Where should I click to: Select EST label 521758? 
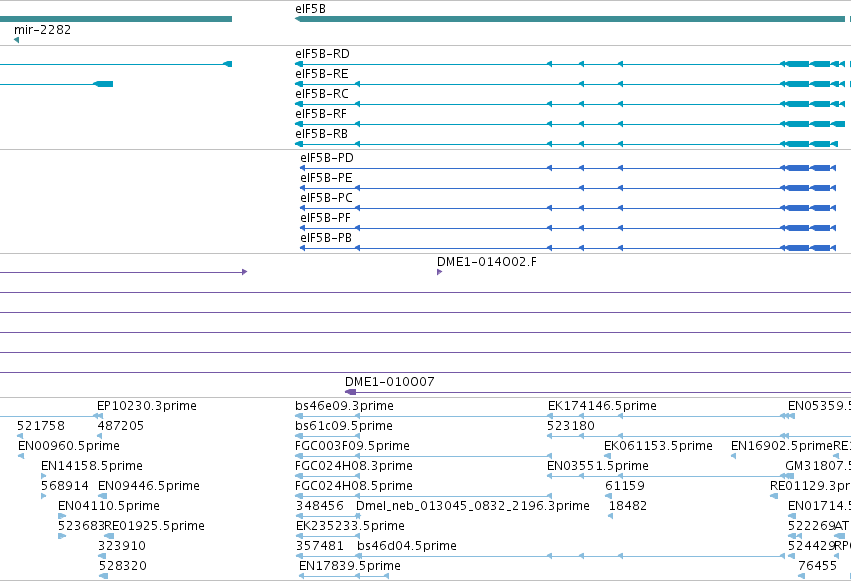pos(41,426)
